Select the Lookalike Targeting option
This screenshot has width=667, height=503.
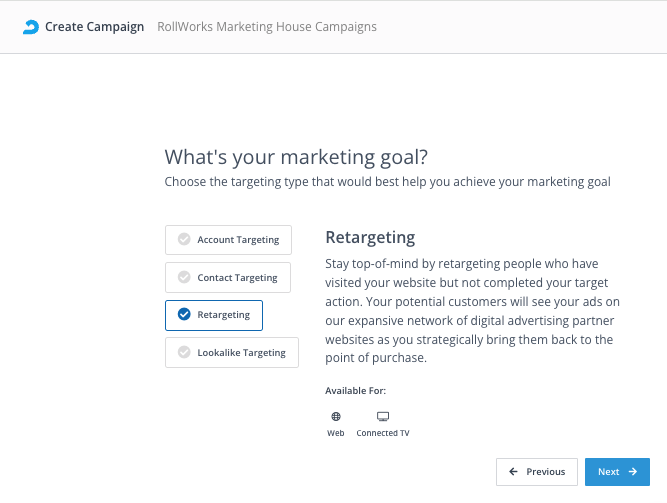pos(231,352)
